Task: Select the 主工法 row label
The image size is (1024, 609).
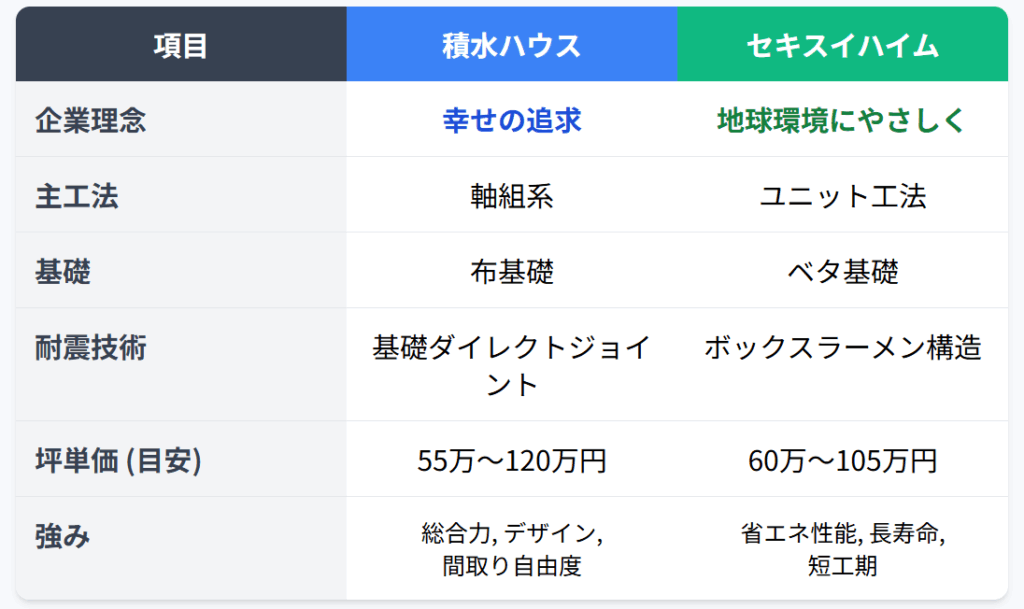Action: coord(77,196)
